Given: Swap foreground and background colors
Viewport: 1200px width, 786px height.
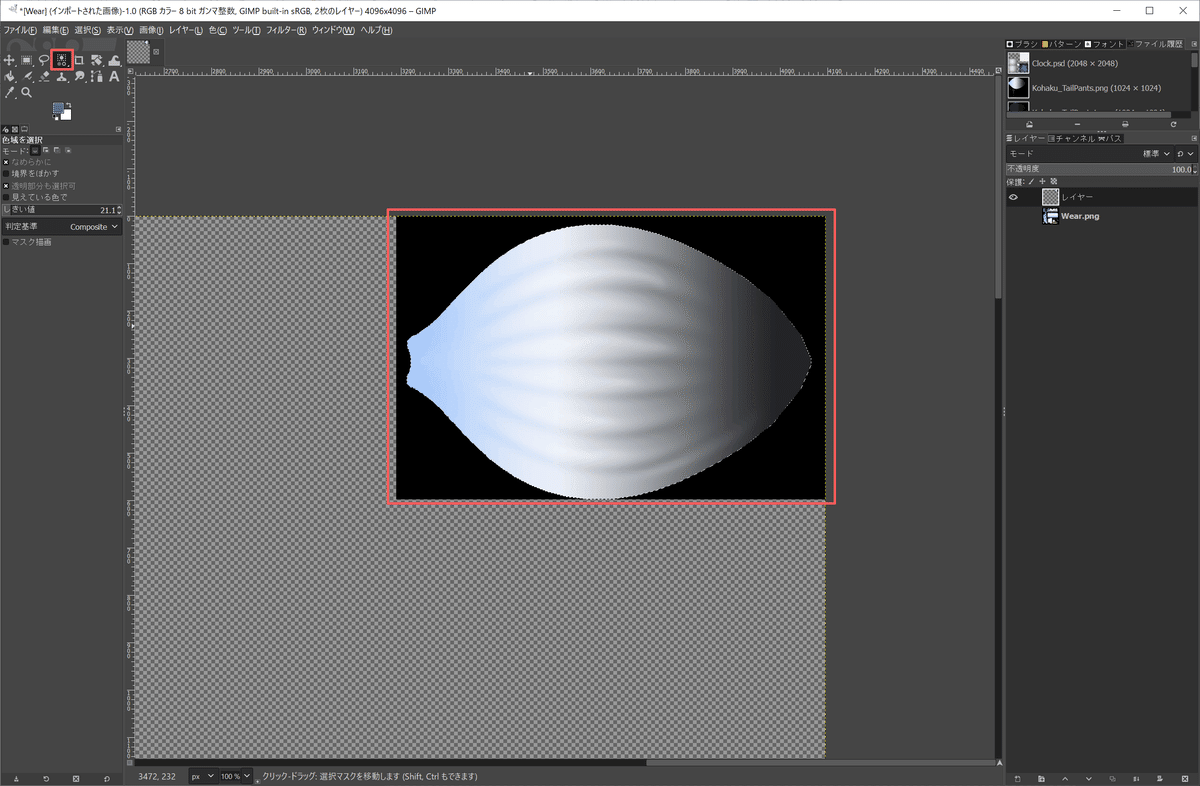Looking at the screenshot, I should coord(69,105).
